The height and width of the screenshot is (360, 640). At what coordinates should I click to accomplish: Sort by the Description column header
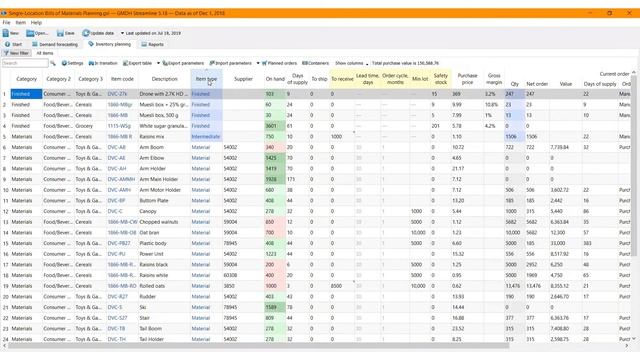(x=164, y=79)
